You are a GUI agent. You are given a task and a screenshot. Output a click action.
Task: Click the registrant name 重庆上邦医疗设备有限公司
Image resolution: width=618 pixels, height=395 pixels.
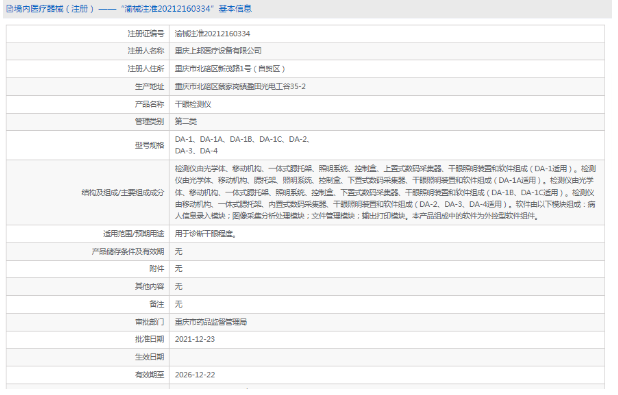point(218,50)
